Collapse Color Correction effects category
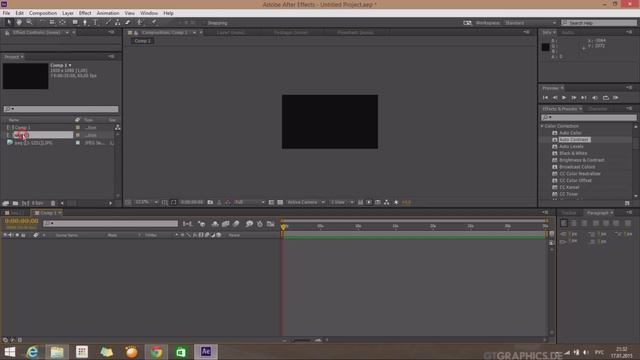This screenshot has width=640, height=360. [x=542, y=126]
